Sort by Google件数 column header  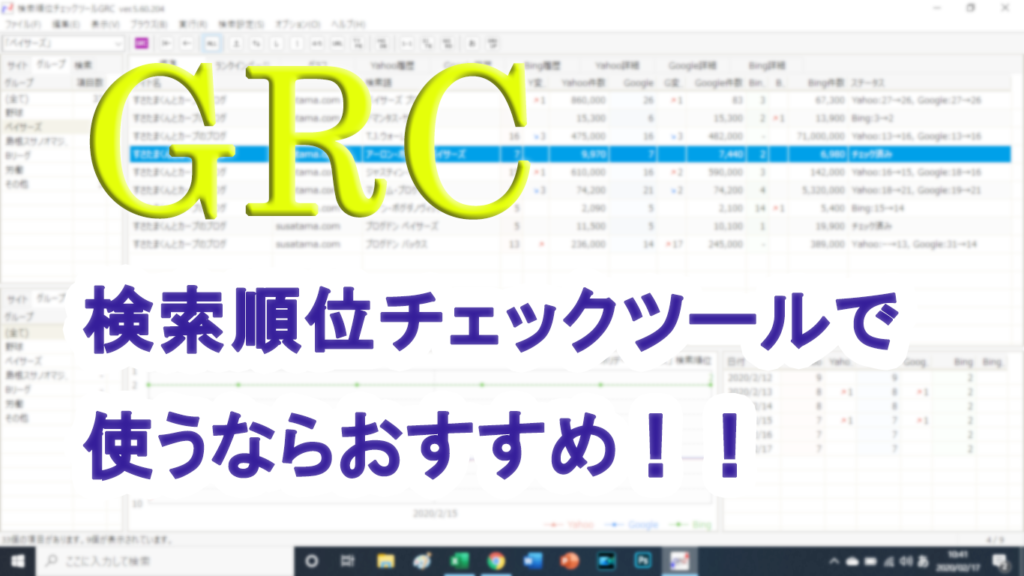pyautogui.click(x=717, y=83)
